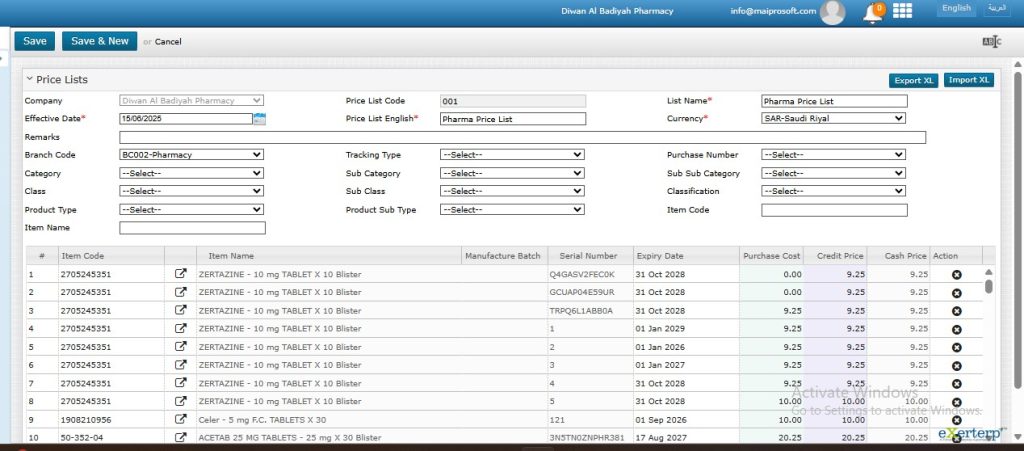Image resolution: width=1024 pixels, height=451 pixels.
Task: Open the Effective Date calendar picker
Action: point(259,119)
